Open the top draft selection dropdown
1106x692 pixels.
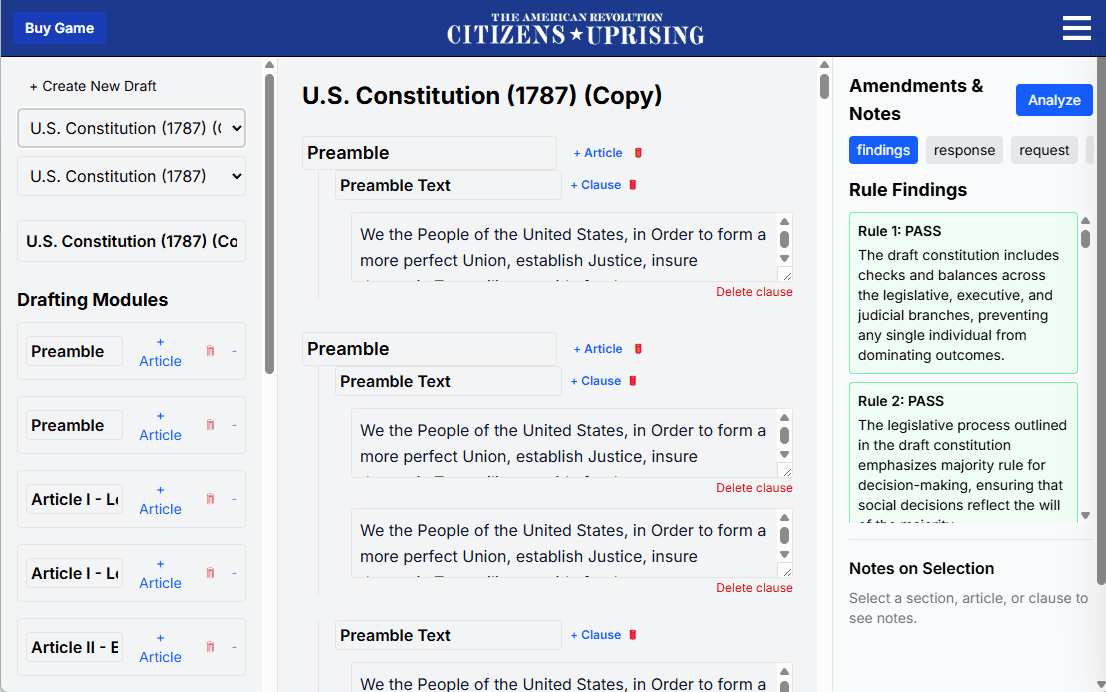131,128
